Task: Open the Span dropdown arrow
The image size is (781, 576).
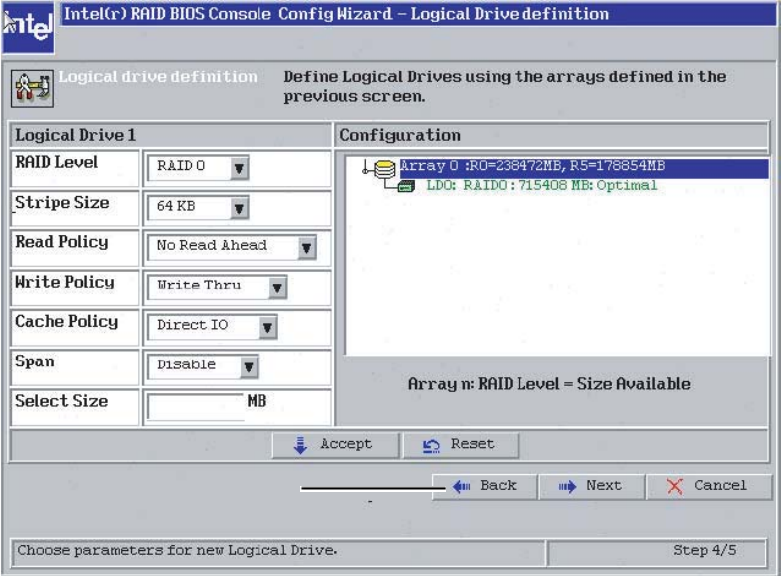Action: pyautogui.click(x=249, y=367)
